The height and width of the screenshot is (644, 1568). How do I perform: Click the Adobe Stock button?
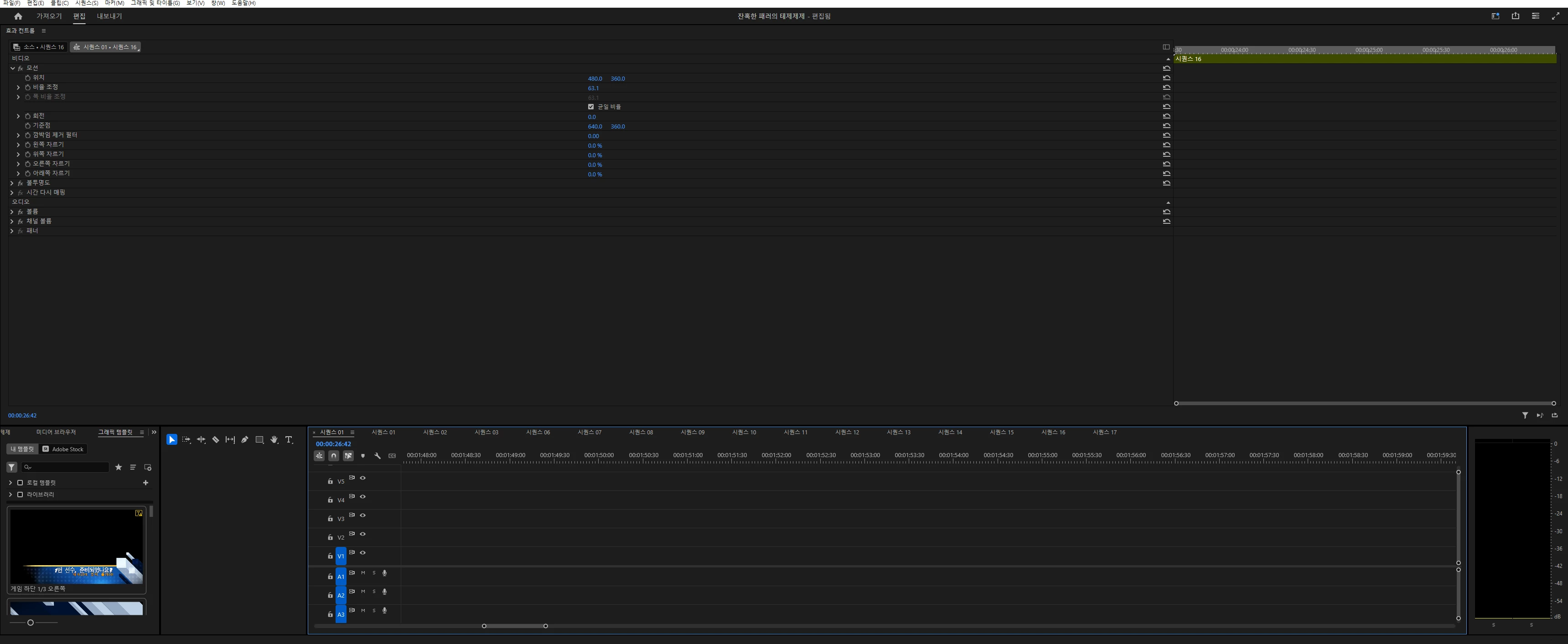(63, 449)
